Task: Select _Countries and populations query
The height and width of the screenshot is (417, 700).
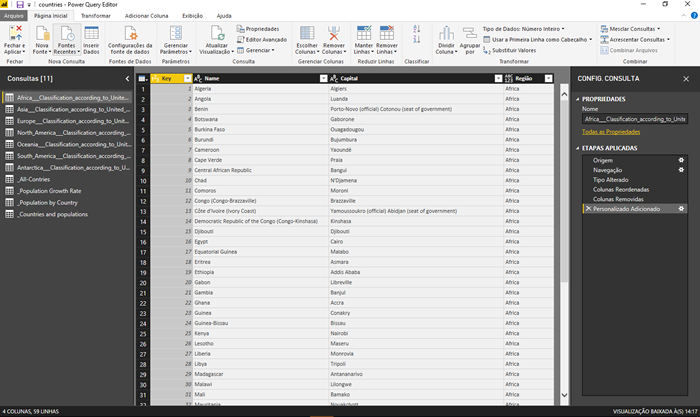Action: (68, 214)
